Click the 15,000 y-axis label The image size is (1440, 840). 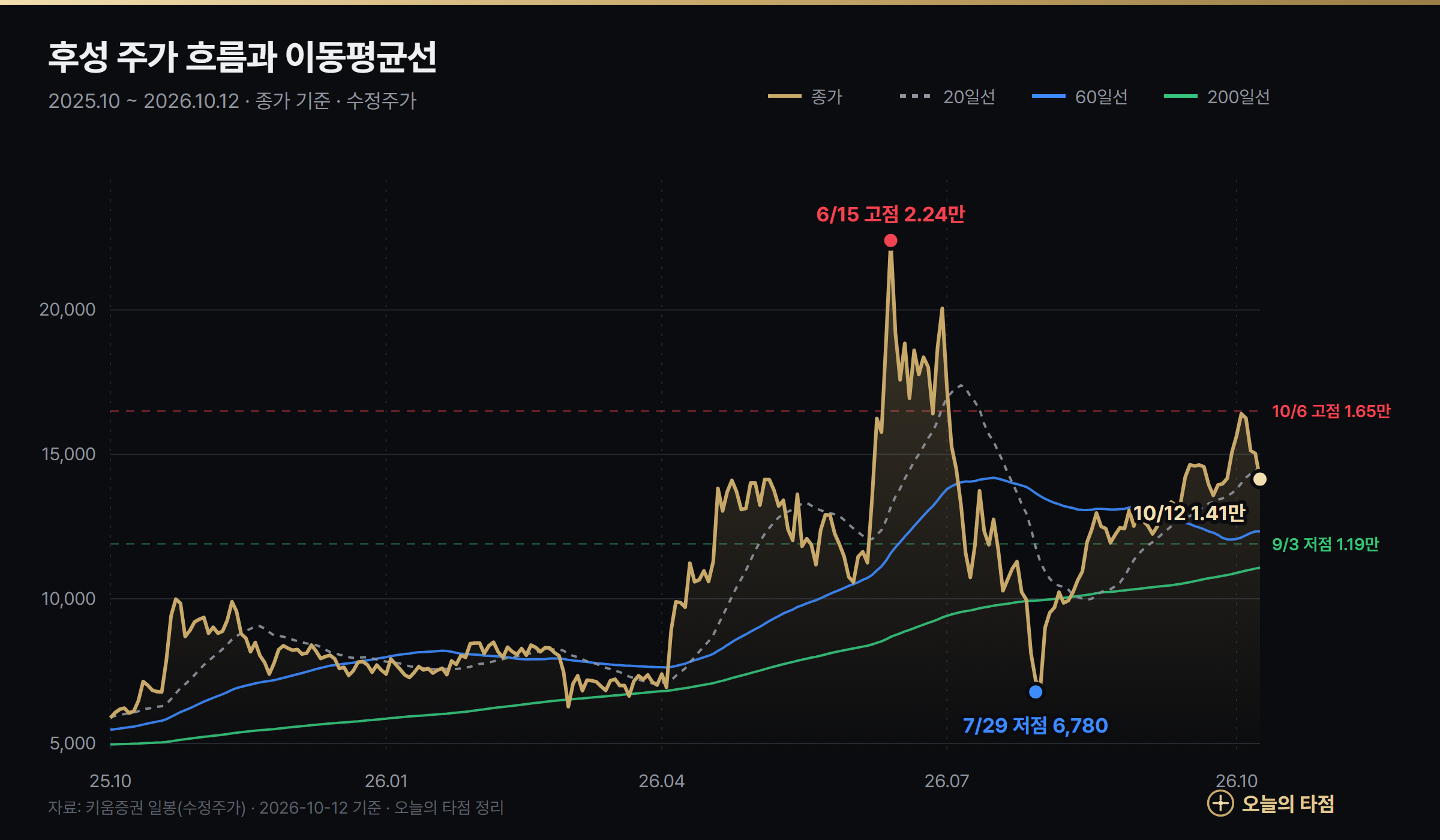(x=68, y=454)
